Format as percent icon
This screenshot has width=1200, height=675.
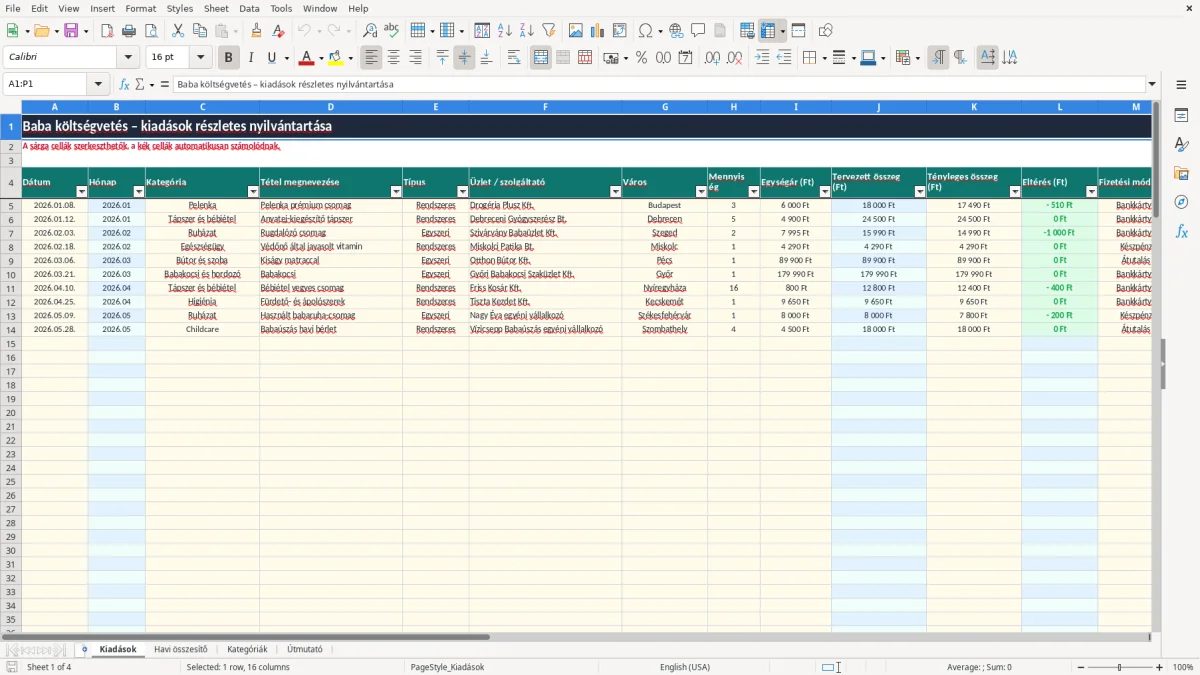pyautogui.click(x=641, y=58)
